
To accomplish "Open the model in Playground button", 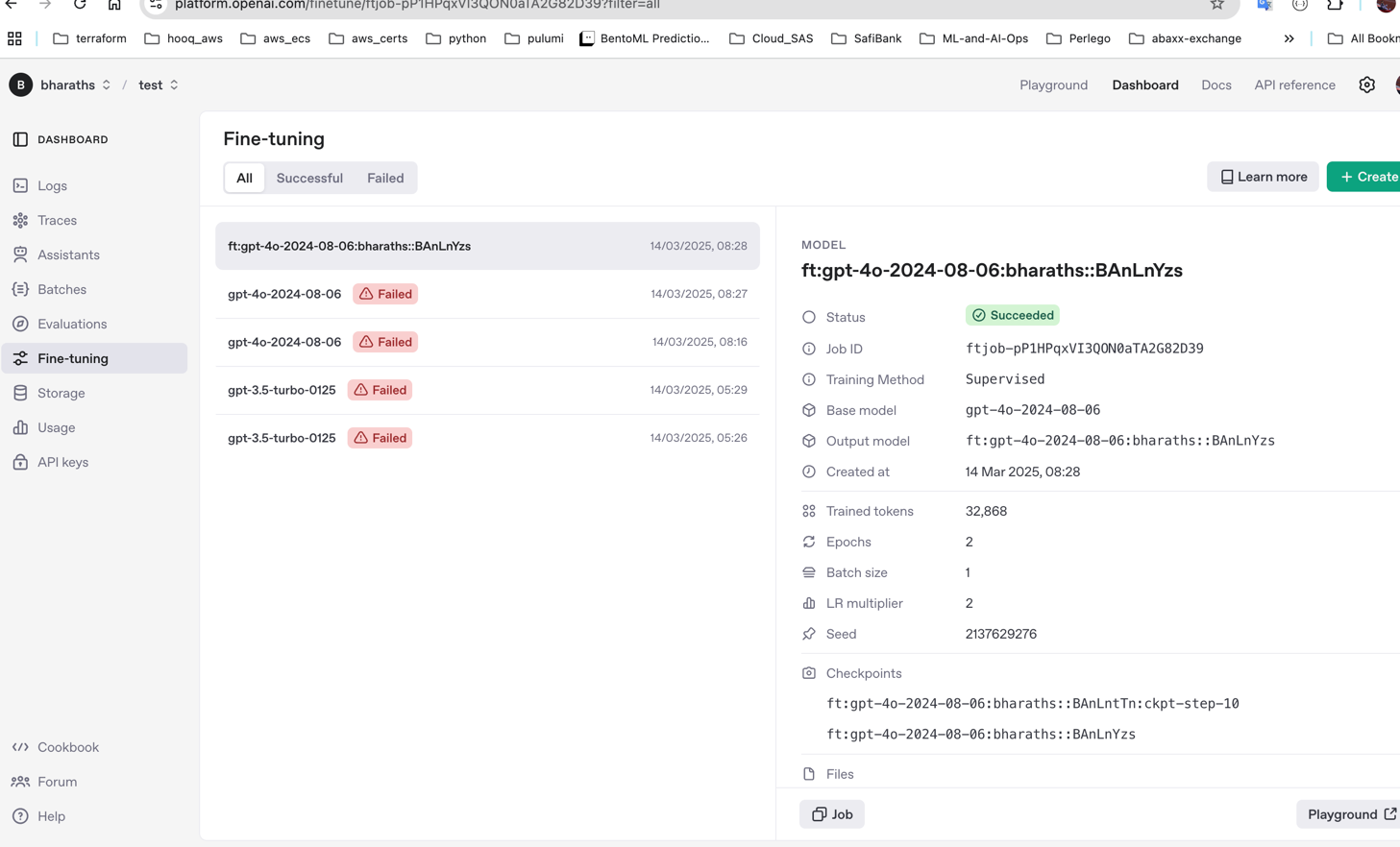I will [1349, 814].
